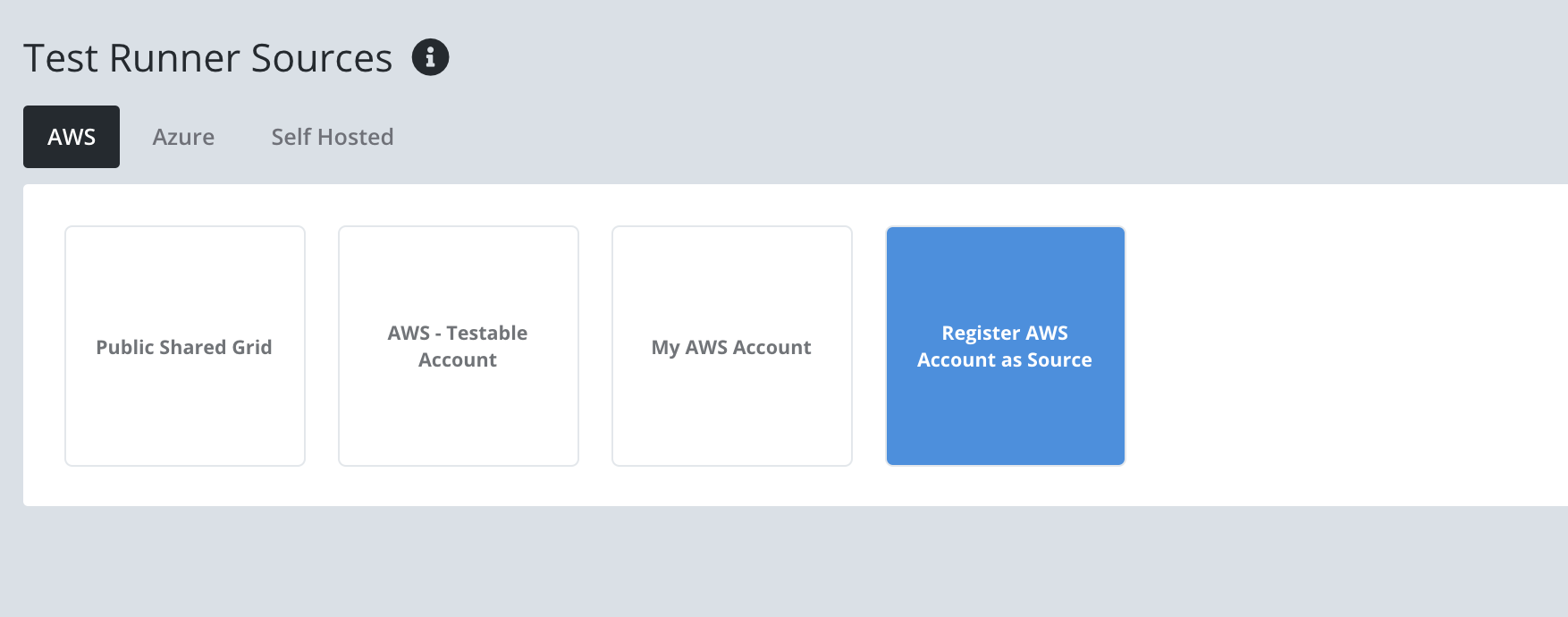Click the Test Runner Sources heading
1568x617 pixels.
pyautogui.click(x=207, y=58)
